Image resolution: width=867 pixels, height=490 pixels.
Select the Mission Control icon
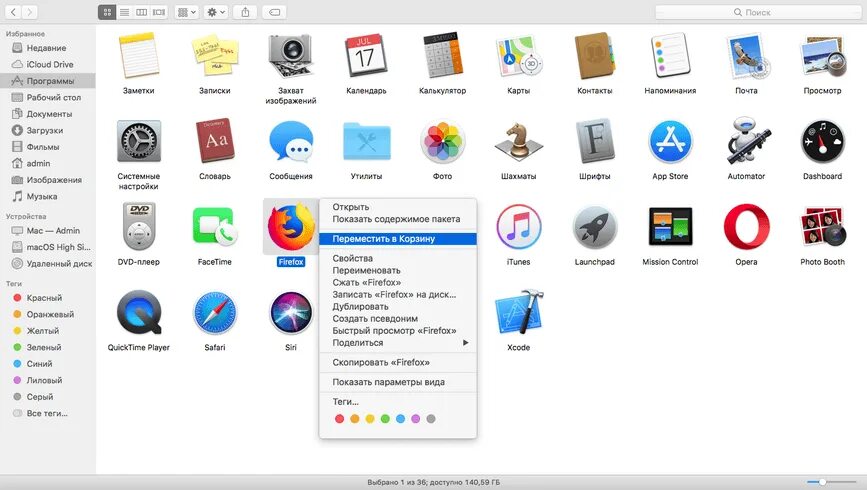[x=670, y=227]
